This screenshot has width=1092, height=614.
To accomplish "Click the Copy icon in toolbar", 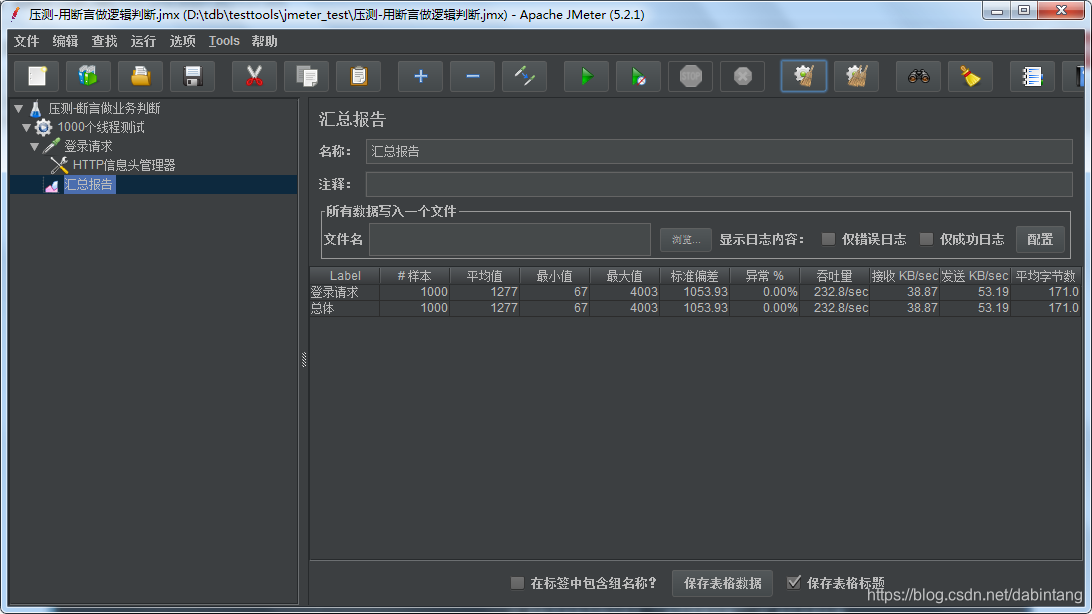I will 306,76.
